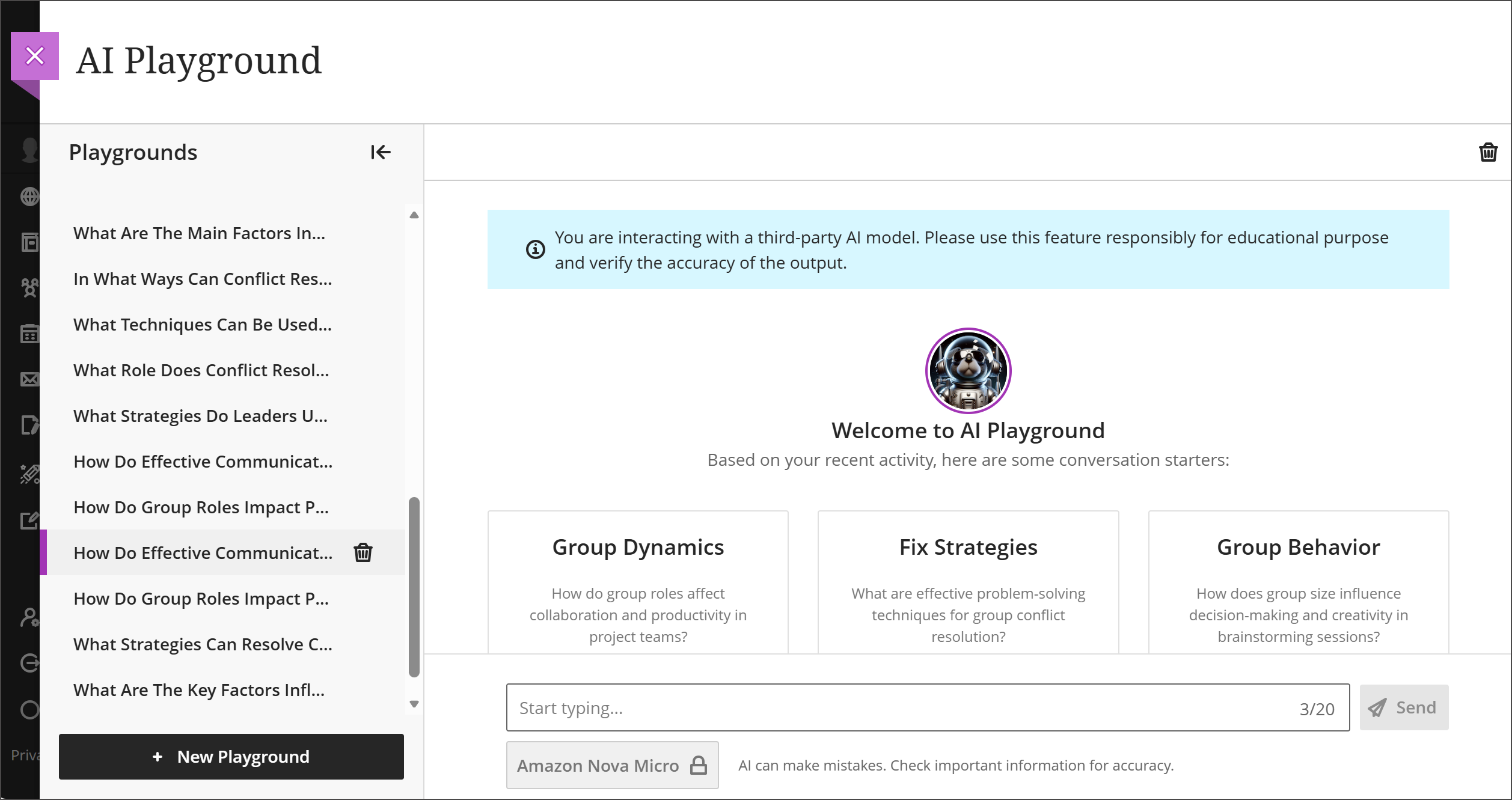Open the Calendar from the left navigation

pos(29,334)
